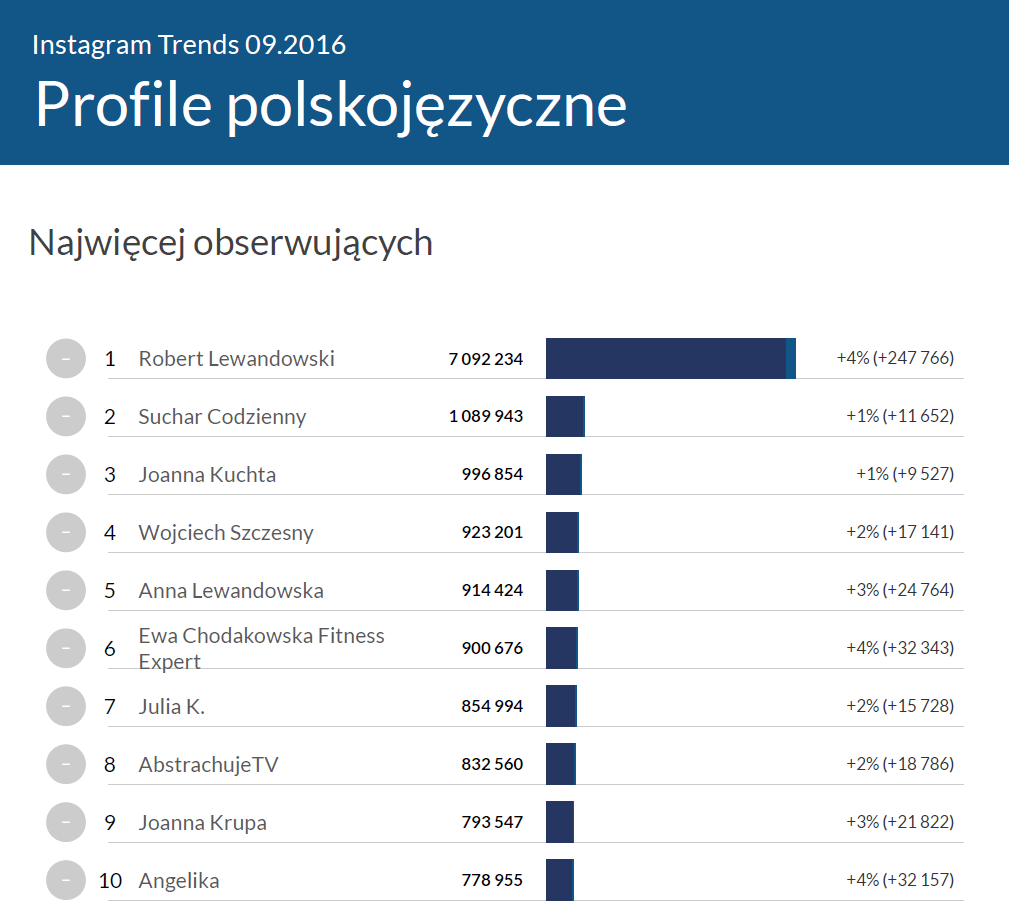Click Robert Lewandowski's follower bar
This screenshot has width=1009, height=910.
pos(670,358)
